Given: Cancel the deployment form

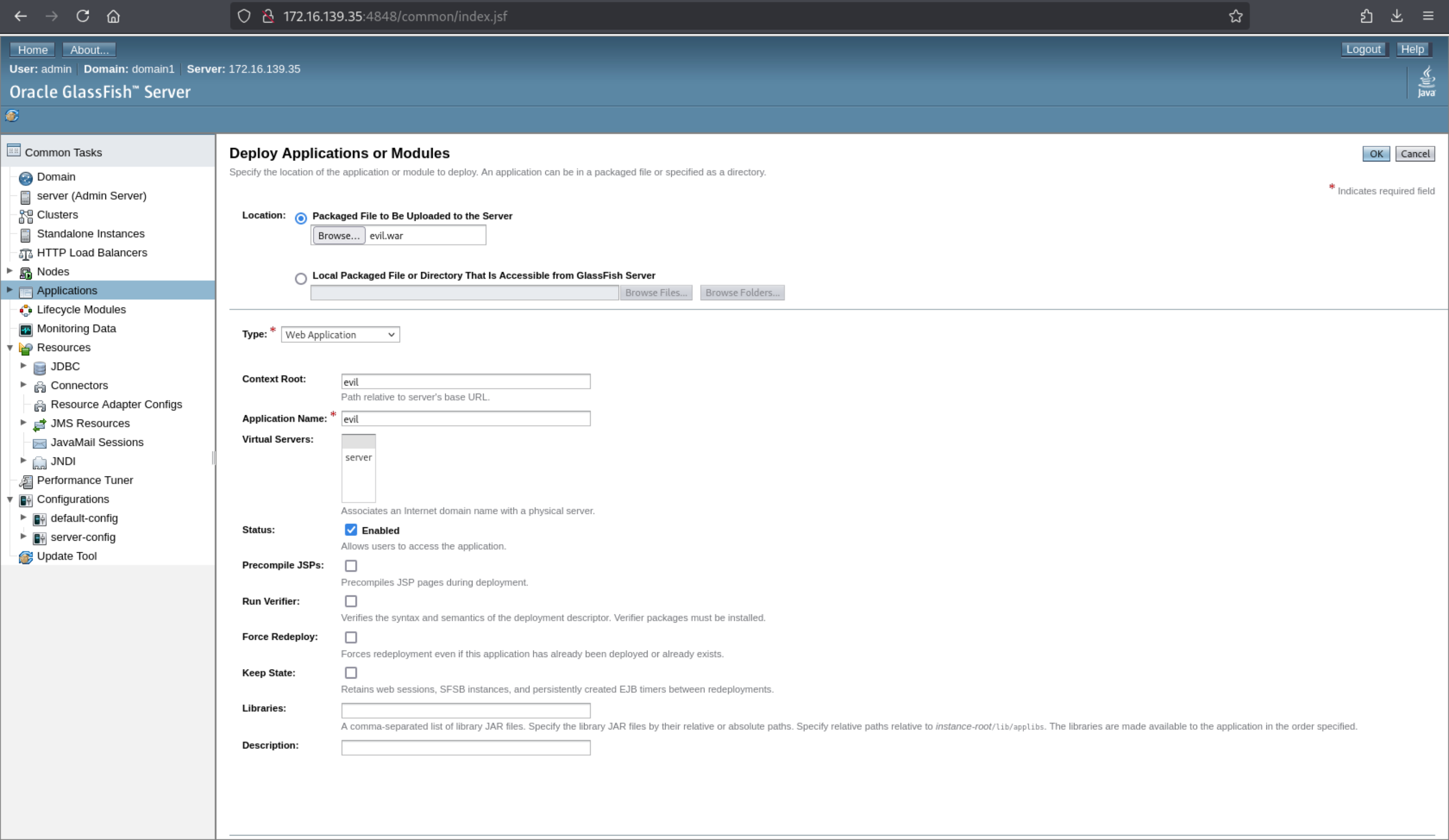Looking at the screenshot, I should click(x=1415, y=153).
